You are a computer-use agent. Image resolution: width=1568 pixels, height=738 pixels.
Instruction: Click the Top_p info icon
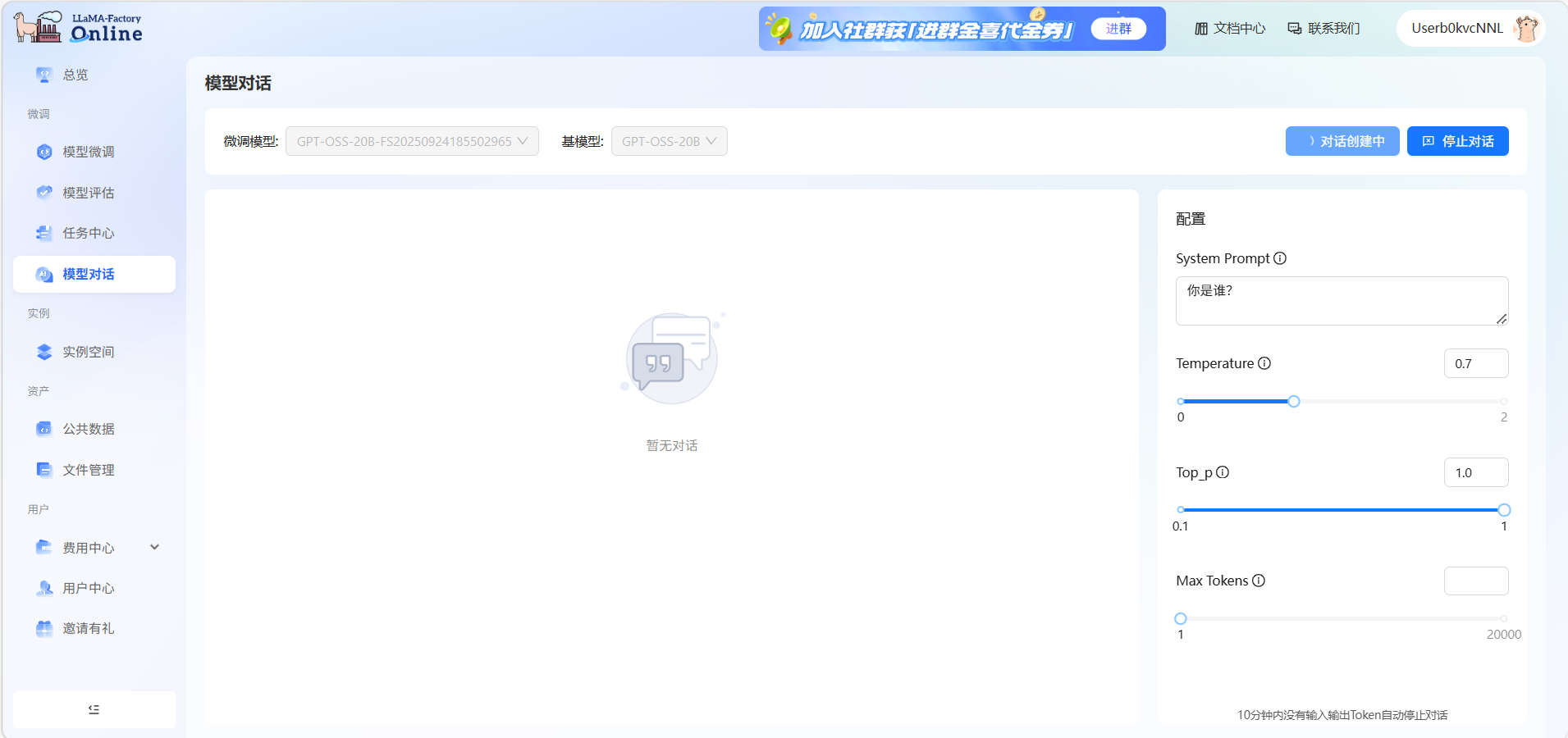[1223, 472]
